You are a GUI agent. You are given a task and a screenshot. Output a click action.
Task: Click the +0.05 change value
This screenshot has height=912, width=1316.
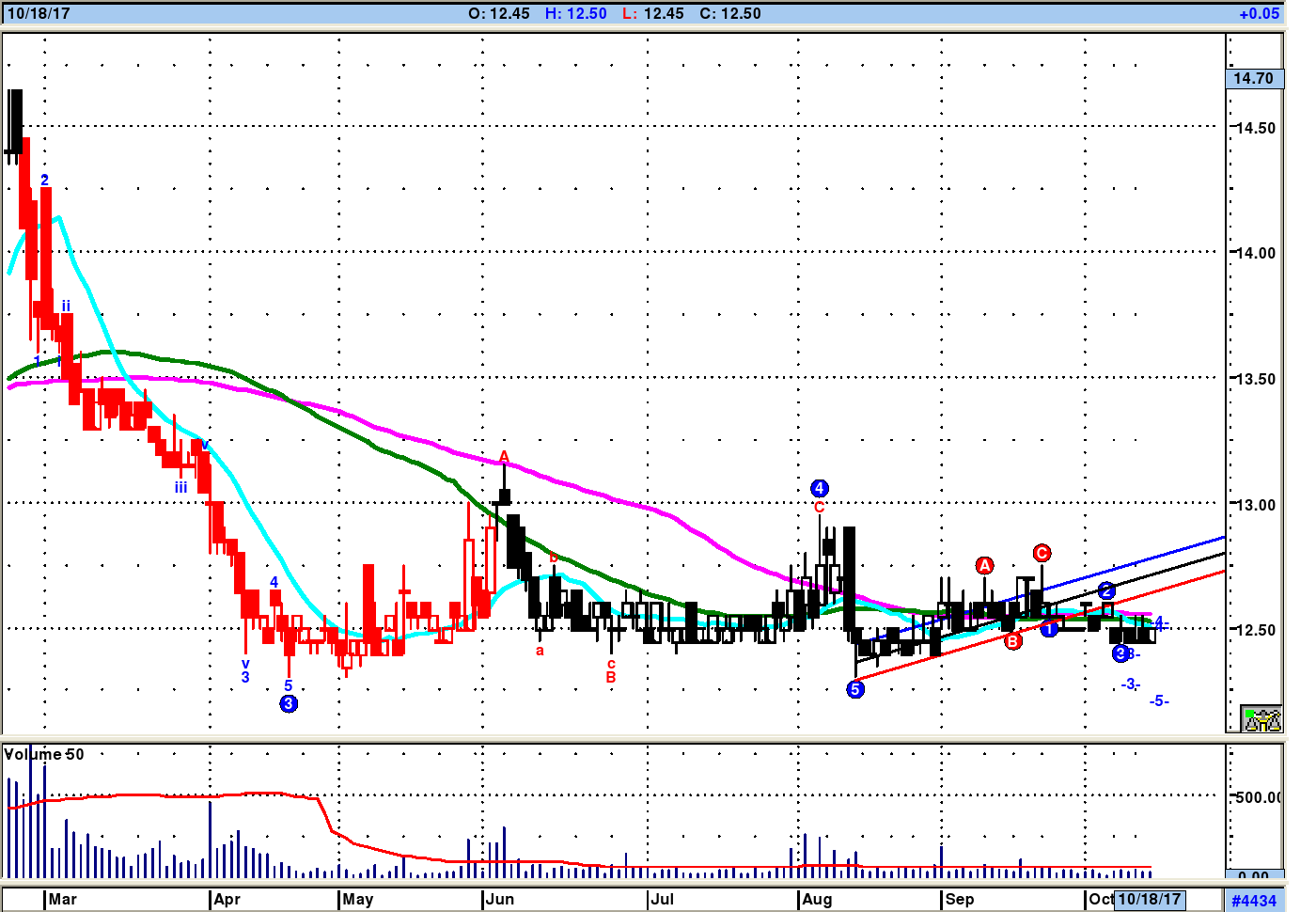pos(1260,13)
